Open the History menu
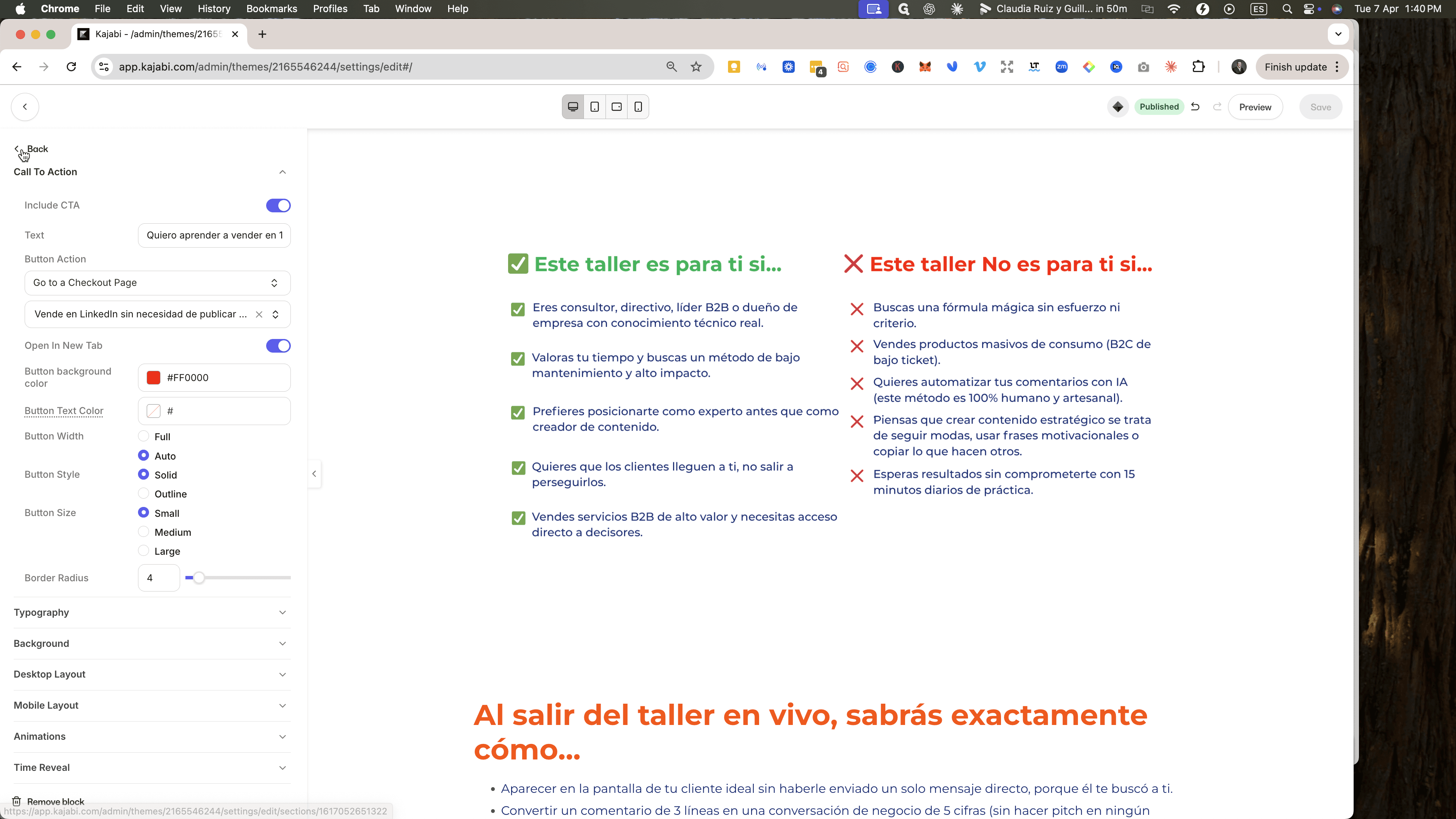The width and height of the screenshot is (1456, 819). coord(214,8)
